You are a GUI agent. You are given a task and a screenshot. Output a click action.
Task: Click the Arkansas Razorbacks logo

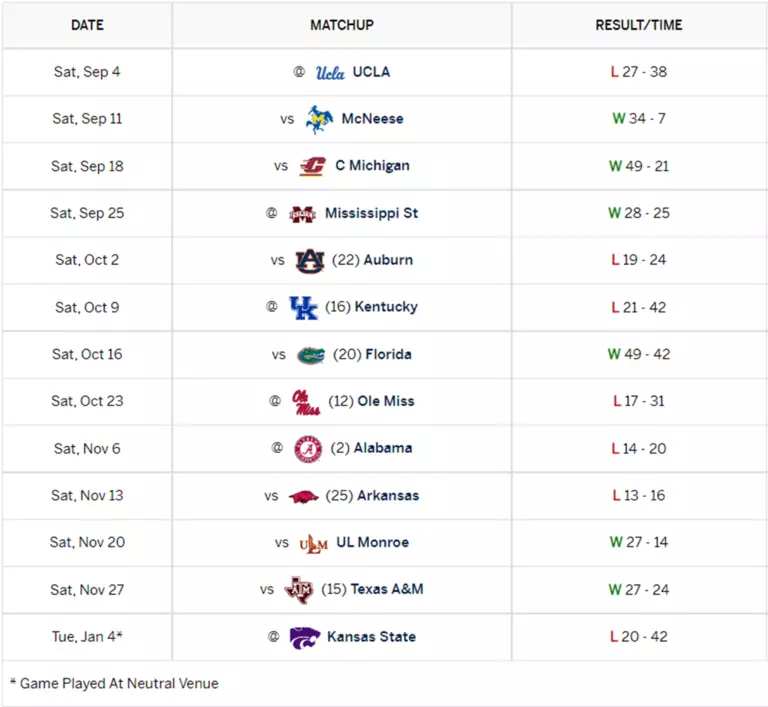tap(303, 497)
